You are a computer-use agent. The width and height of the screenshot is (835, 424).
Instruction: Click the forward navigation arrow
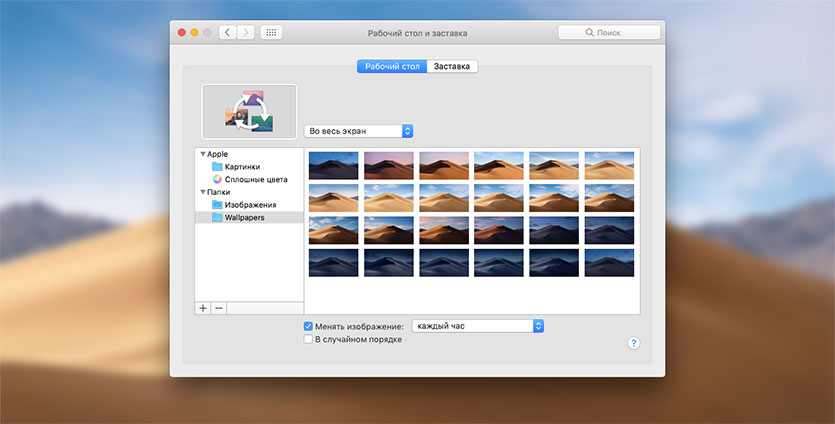pos(246,33)
